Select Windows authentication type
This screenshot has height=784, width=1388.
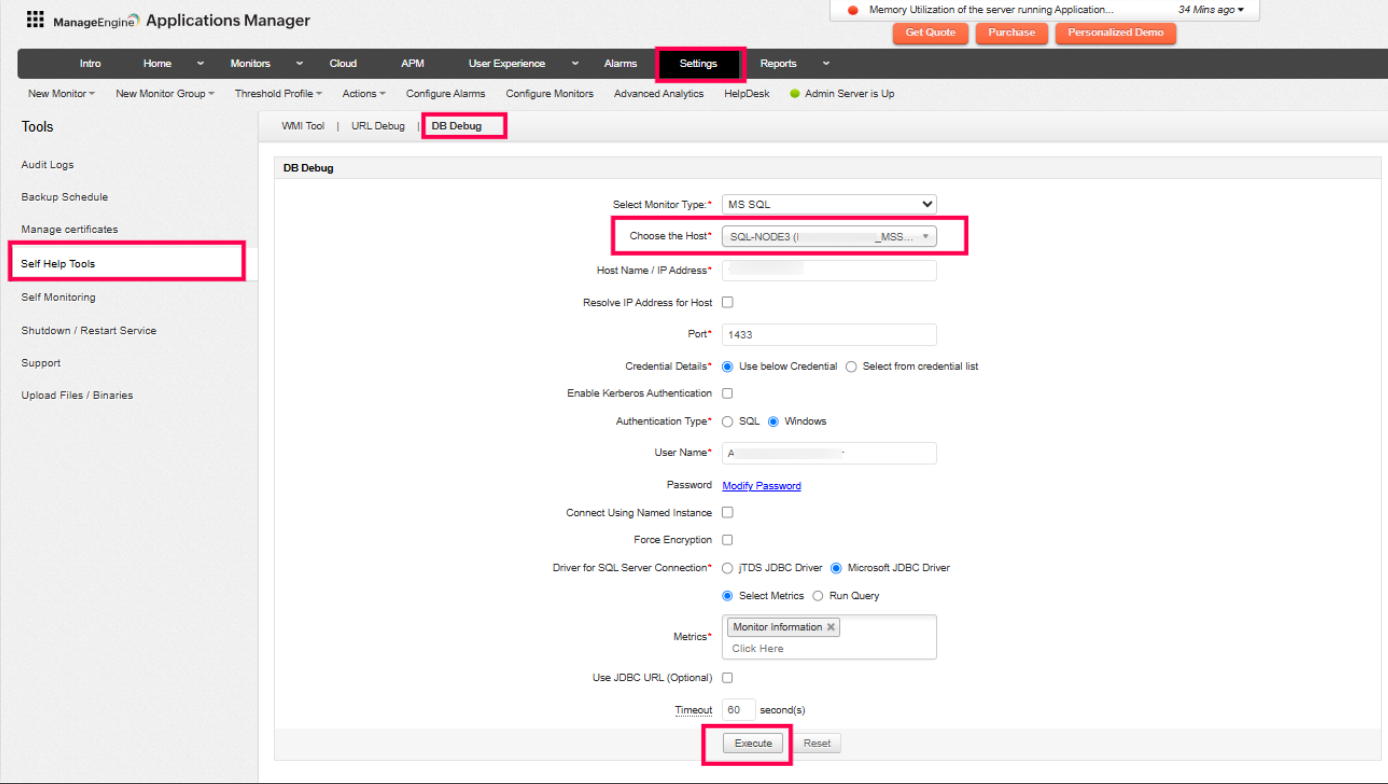tap(773, 422)
